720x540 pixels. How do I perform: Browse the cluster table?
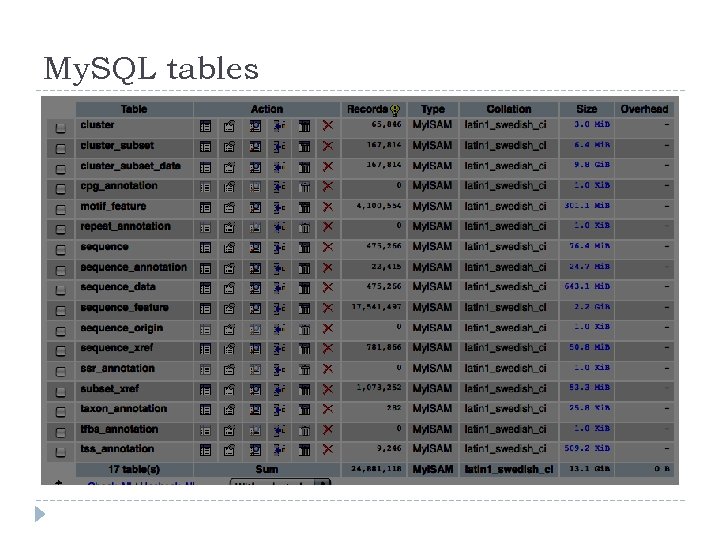click(205, 126)
